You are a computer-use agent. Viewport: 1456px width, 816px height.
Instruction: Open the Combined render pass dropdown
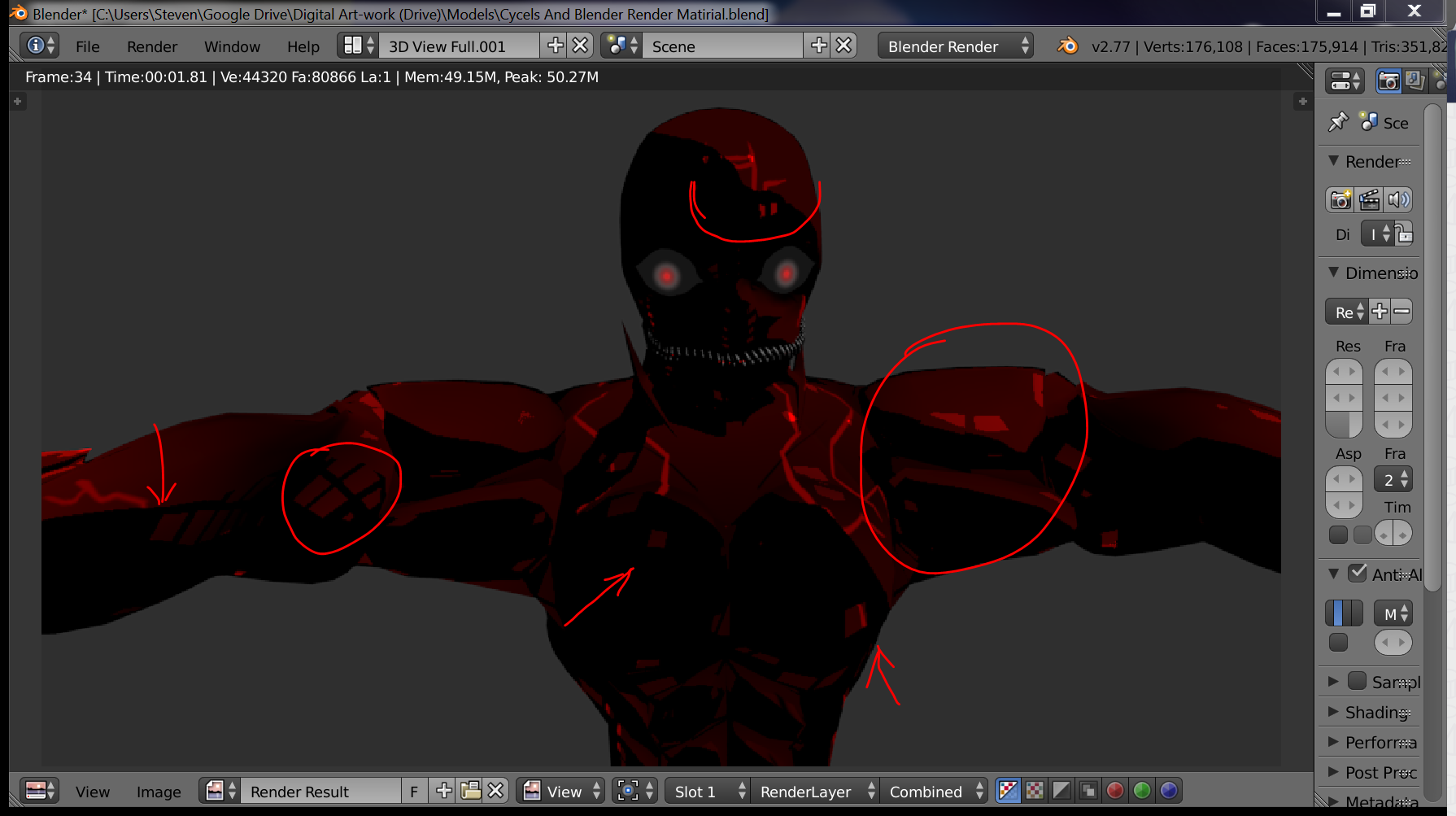(934, 791)
